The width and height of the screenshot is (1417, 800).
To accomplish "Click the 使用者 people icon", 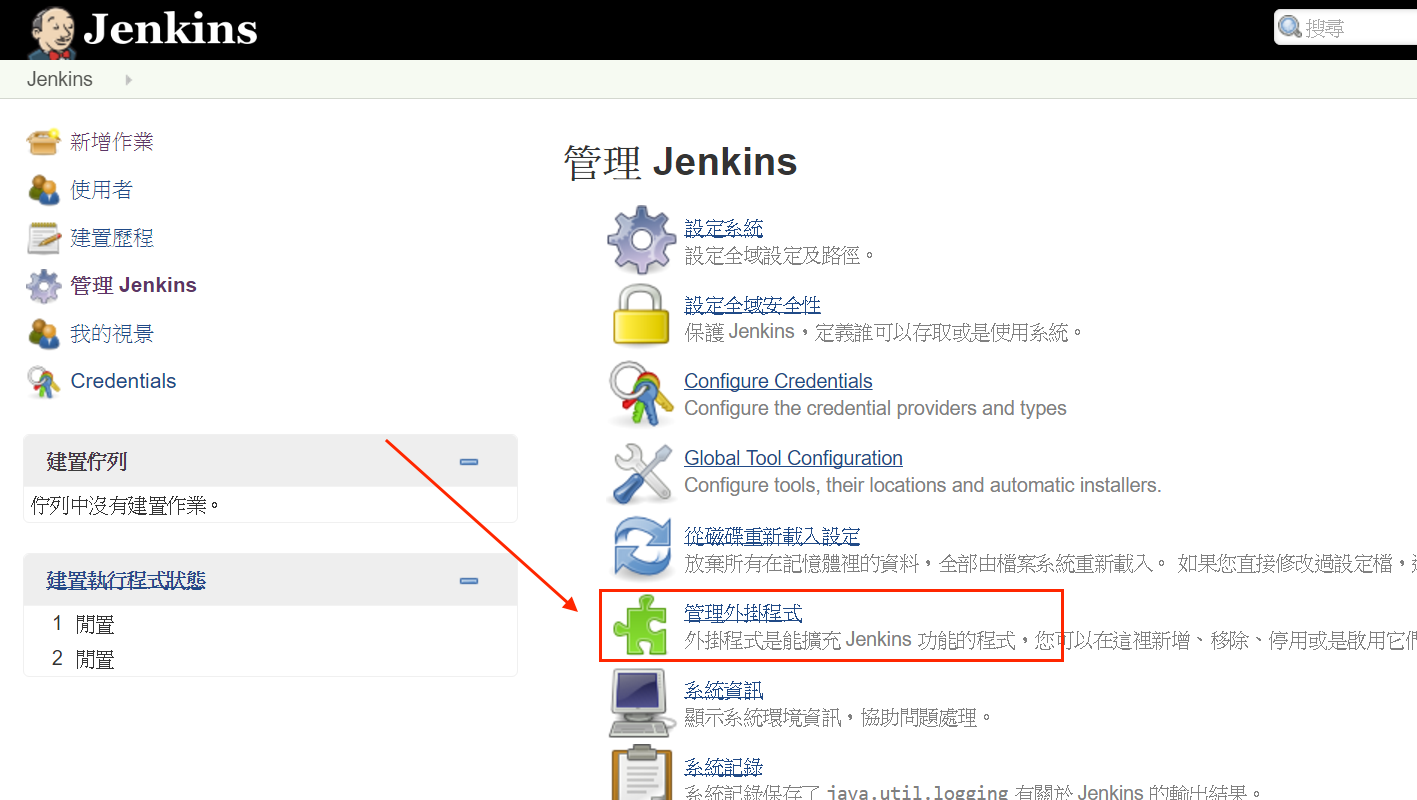I will coord(44,190).
